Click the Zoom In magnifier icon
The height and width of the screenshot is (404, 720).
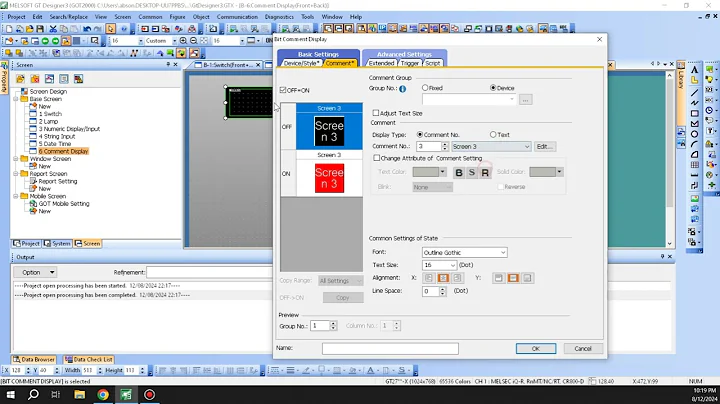click(183, 41)
